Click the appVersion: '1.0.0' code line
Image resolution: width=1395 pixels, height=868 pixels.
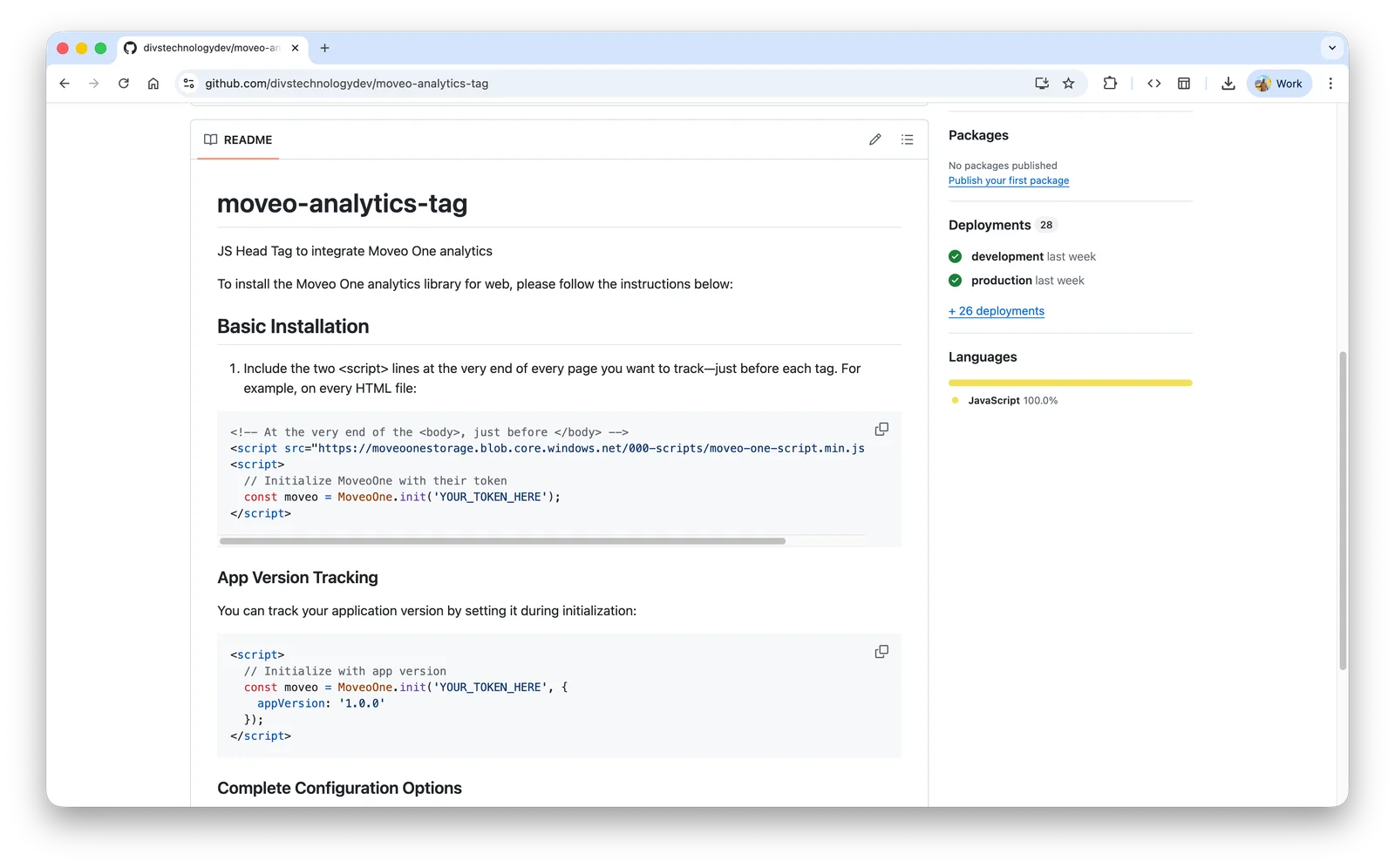click(321, 703)
